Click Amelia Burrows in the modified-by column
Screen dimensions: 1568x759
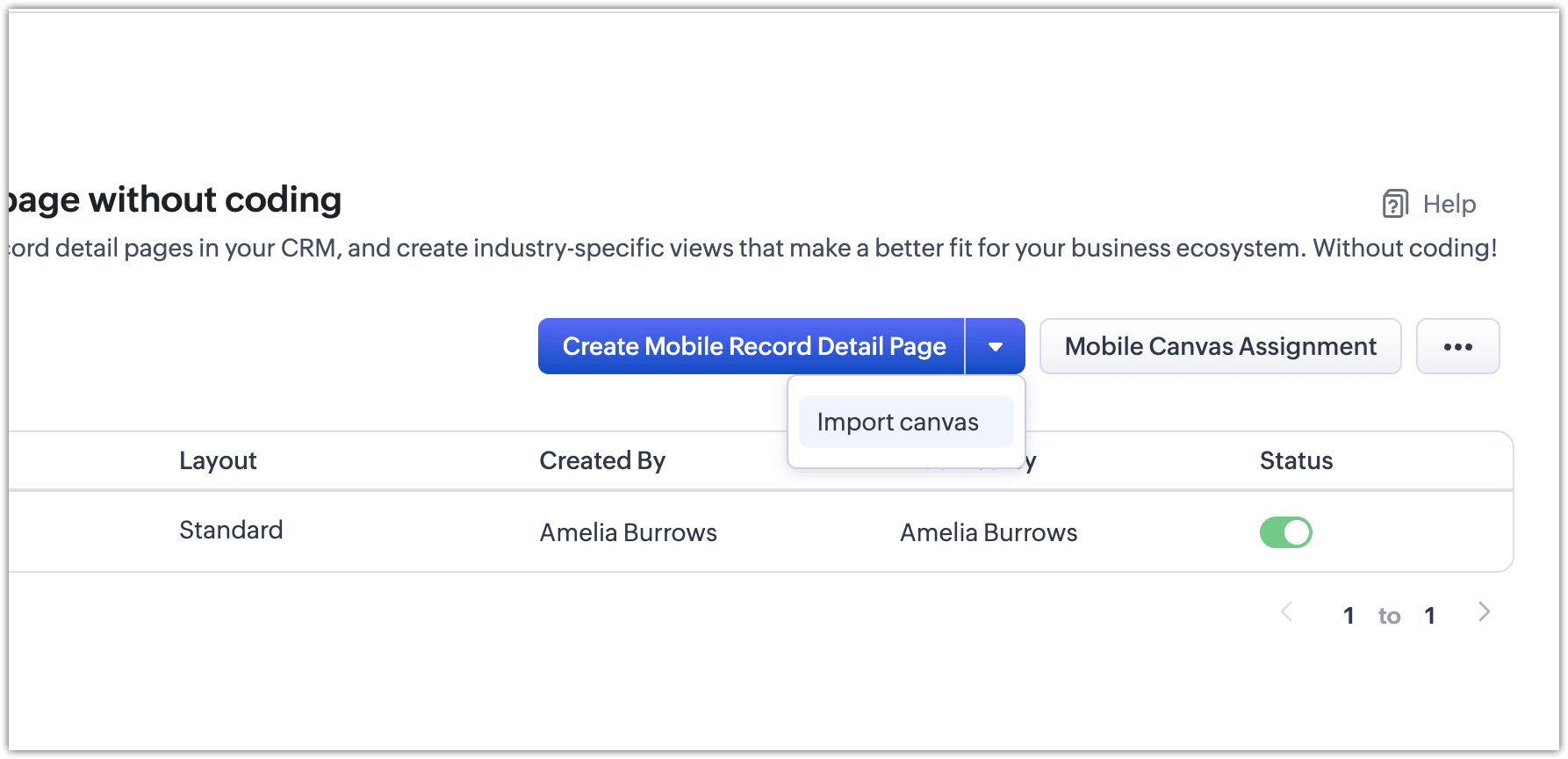tap(989, 532)
